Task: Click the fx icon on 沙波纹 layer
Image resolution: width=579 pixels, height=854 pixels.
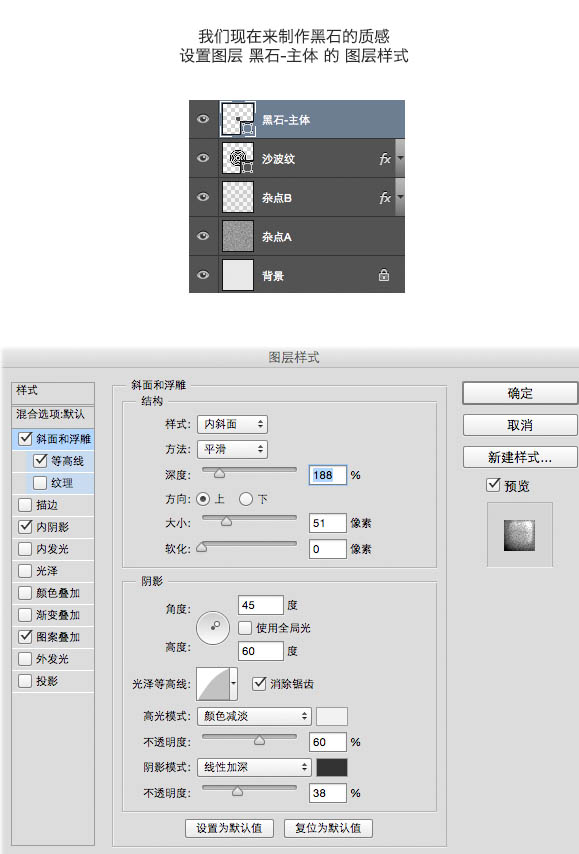Action: 385,158
